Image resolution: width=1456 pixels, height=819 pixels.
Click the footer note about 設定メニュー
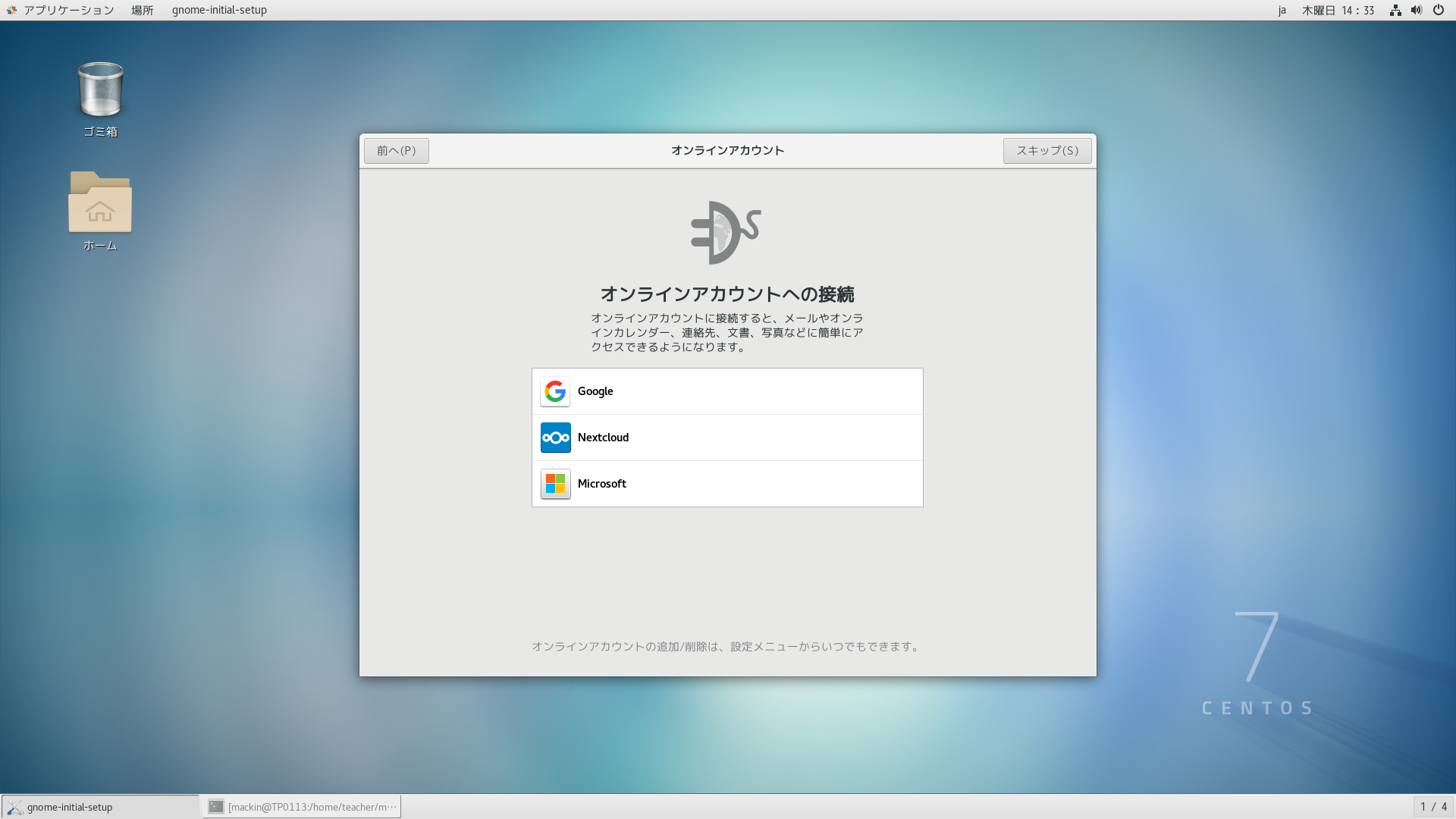click(727, 647)
